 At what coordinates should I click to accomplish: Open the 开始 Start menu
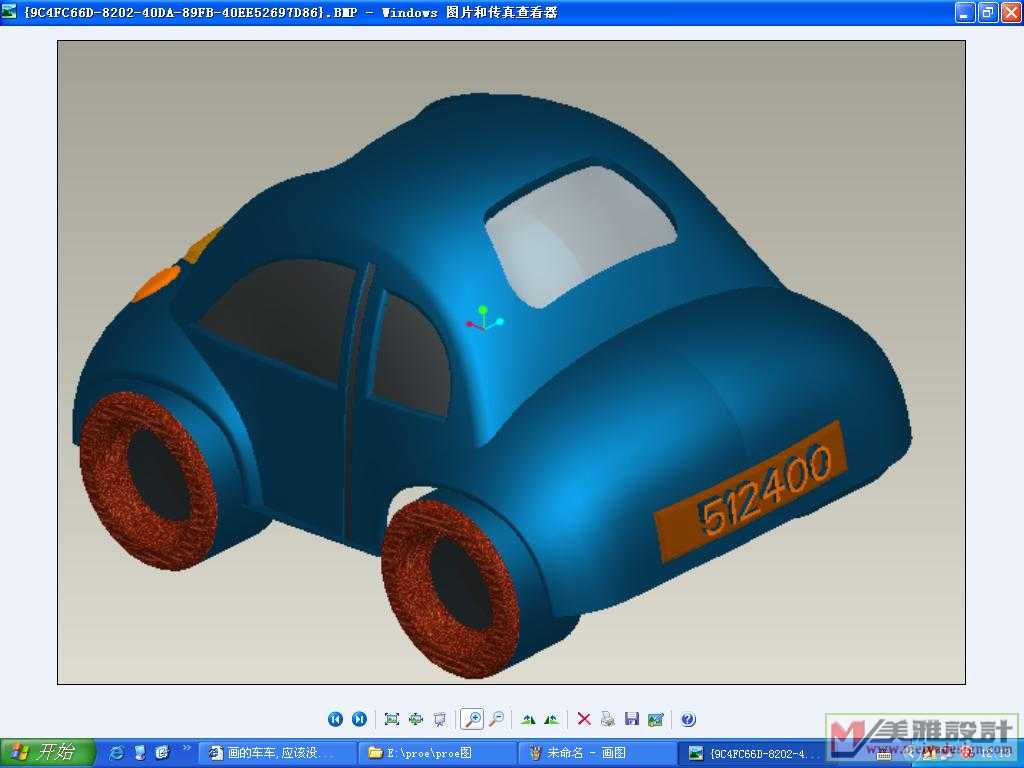coord(47,753)
